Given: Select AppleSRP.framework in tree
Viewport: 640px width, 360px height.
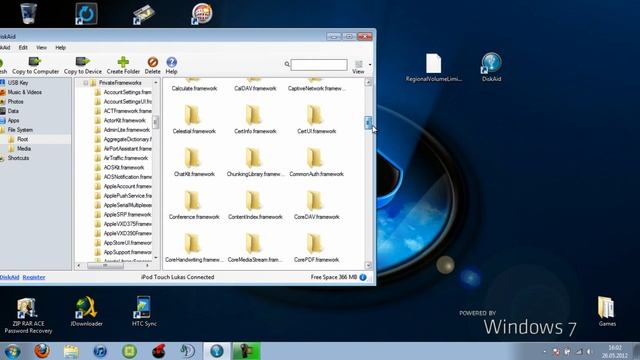Looking at the screenshot, I should 127,214.
